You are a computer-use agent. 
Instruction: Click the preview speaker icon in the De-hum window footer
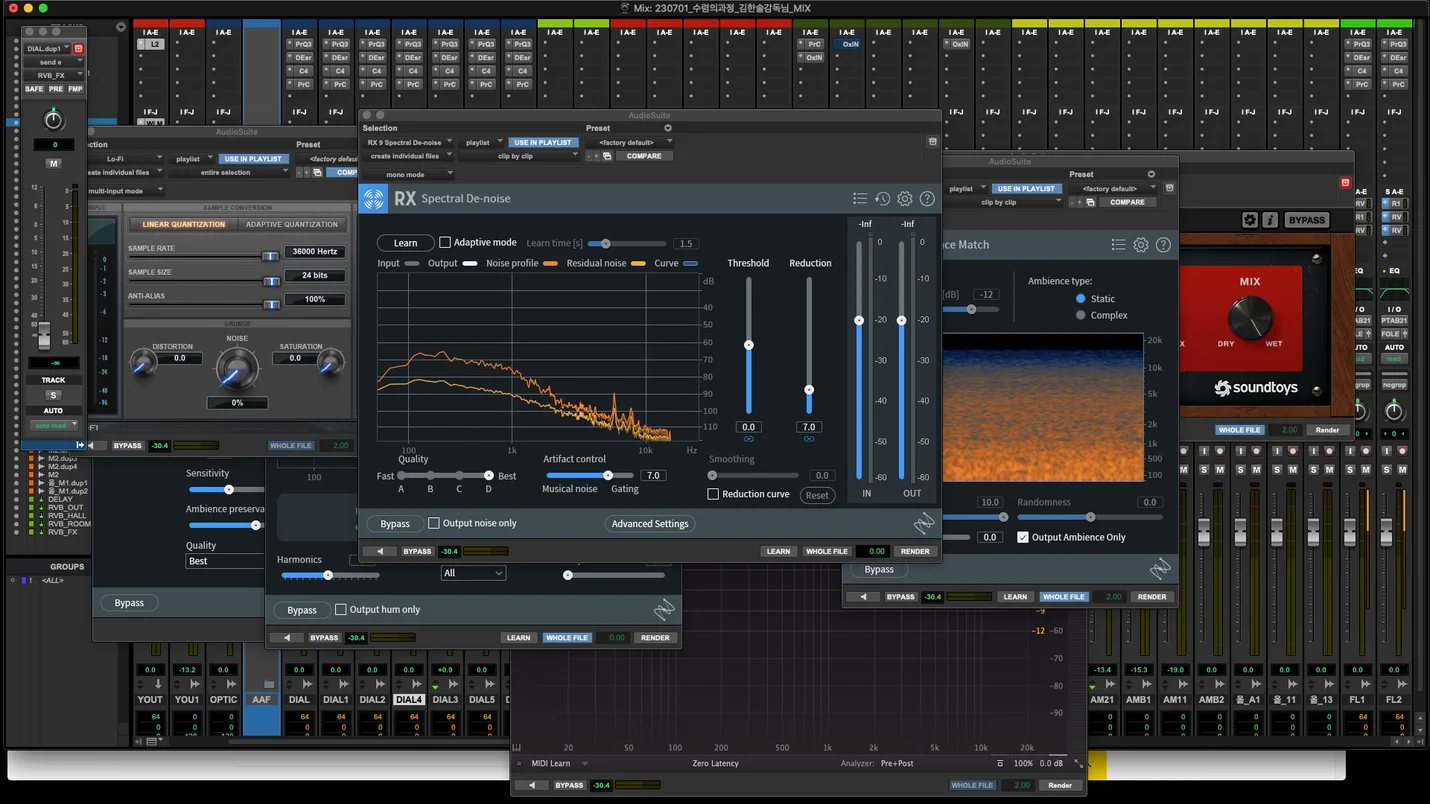[x=286, y=637]
